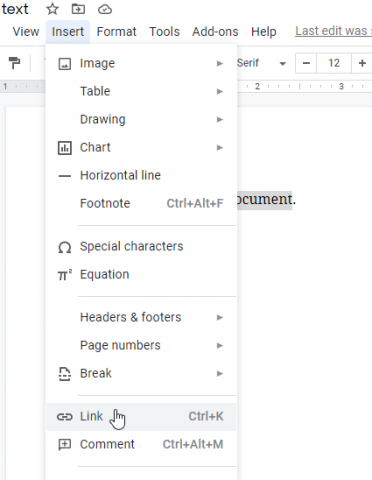Select Special characters menu entry
The height and width of the screenshot is (480, 372).
141,247
